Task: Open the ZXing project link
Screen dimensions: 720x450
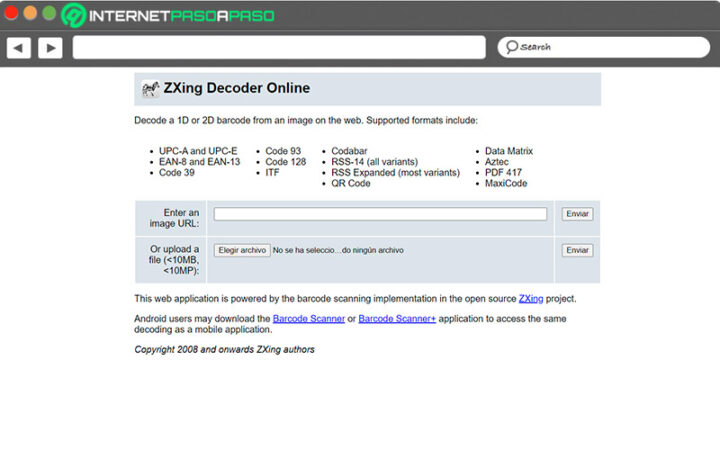Action: coord(531,298)
